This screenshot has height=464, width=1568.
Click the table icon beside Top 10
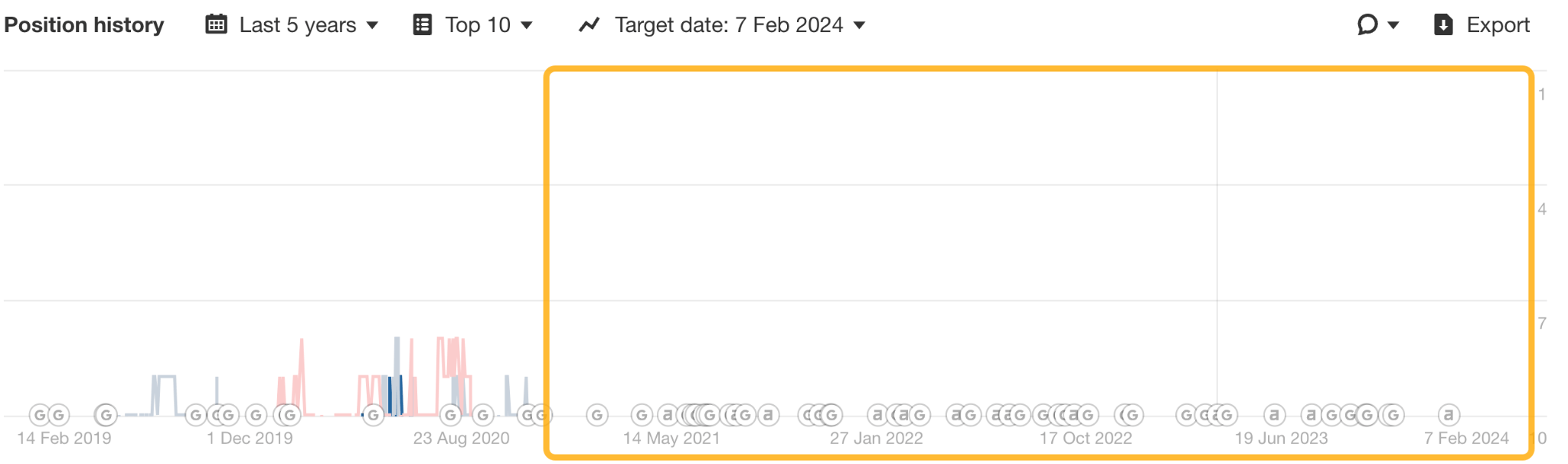[422, 24]
